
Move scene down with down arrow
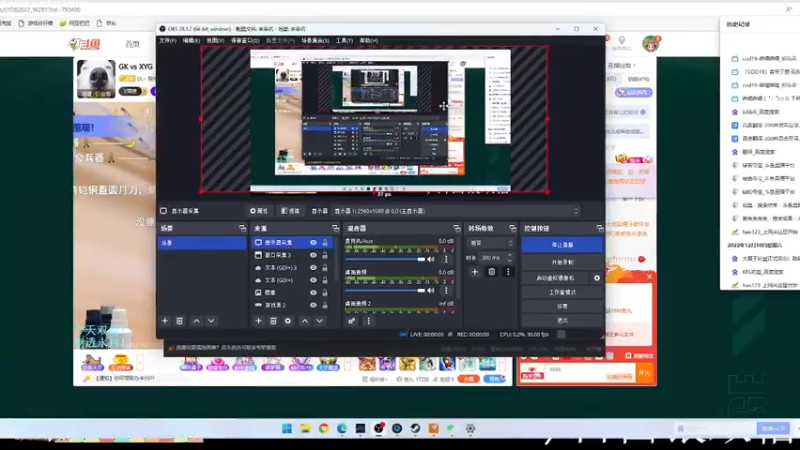click(x=211, y=321)
